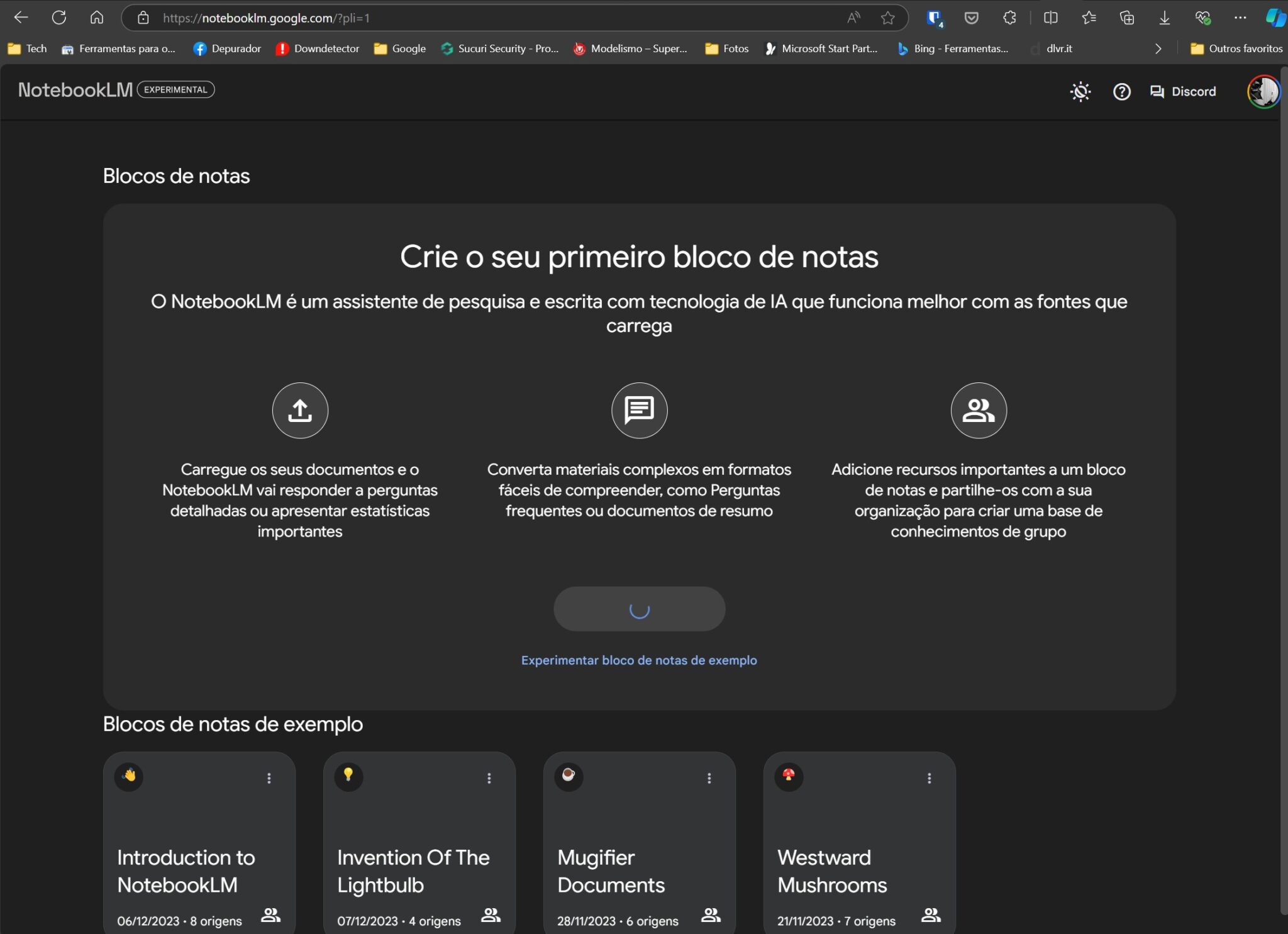The width and height of the screenshot is (1288, 934).
Task: Open the Bing - Ferramentas... bookmark
Action: coord(953,48)
